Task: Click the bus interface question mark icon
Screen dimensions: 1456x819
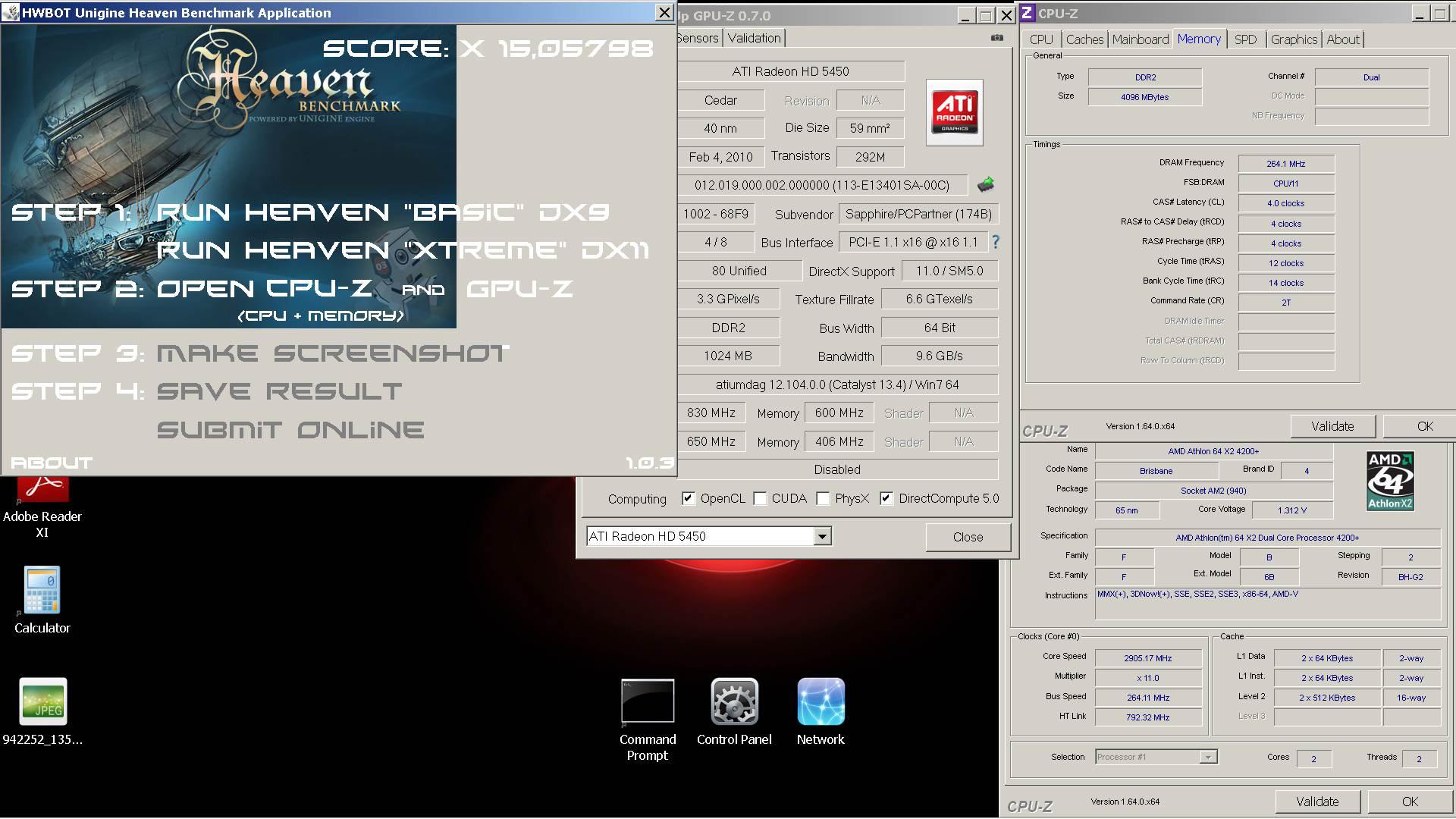Action: pos(996,242)
